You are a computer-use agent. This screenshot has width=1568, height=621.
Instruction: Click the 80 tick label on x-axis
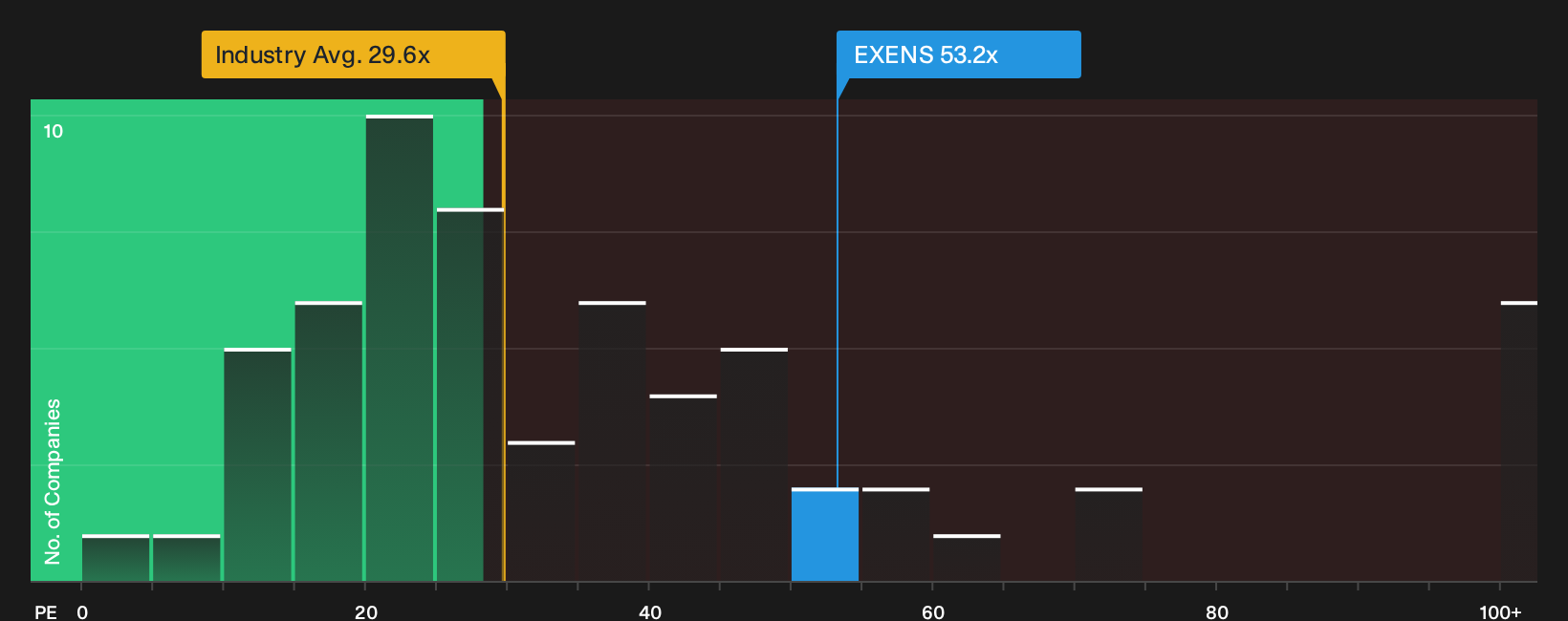pyautogui.click(x=1217, y=611)
